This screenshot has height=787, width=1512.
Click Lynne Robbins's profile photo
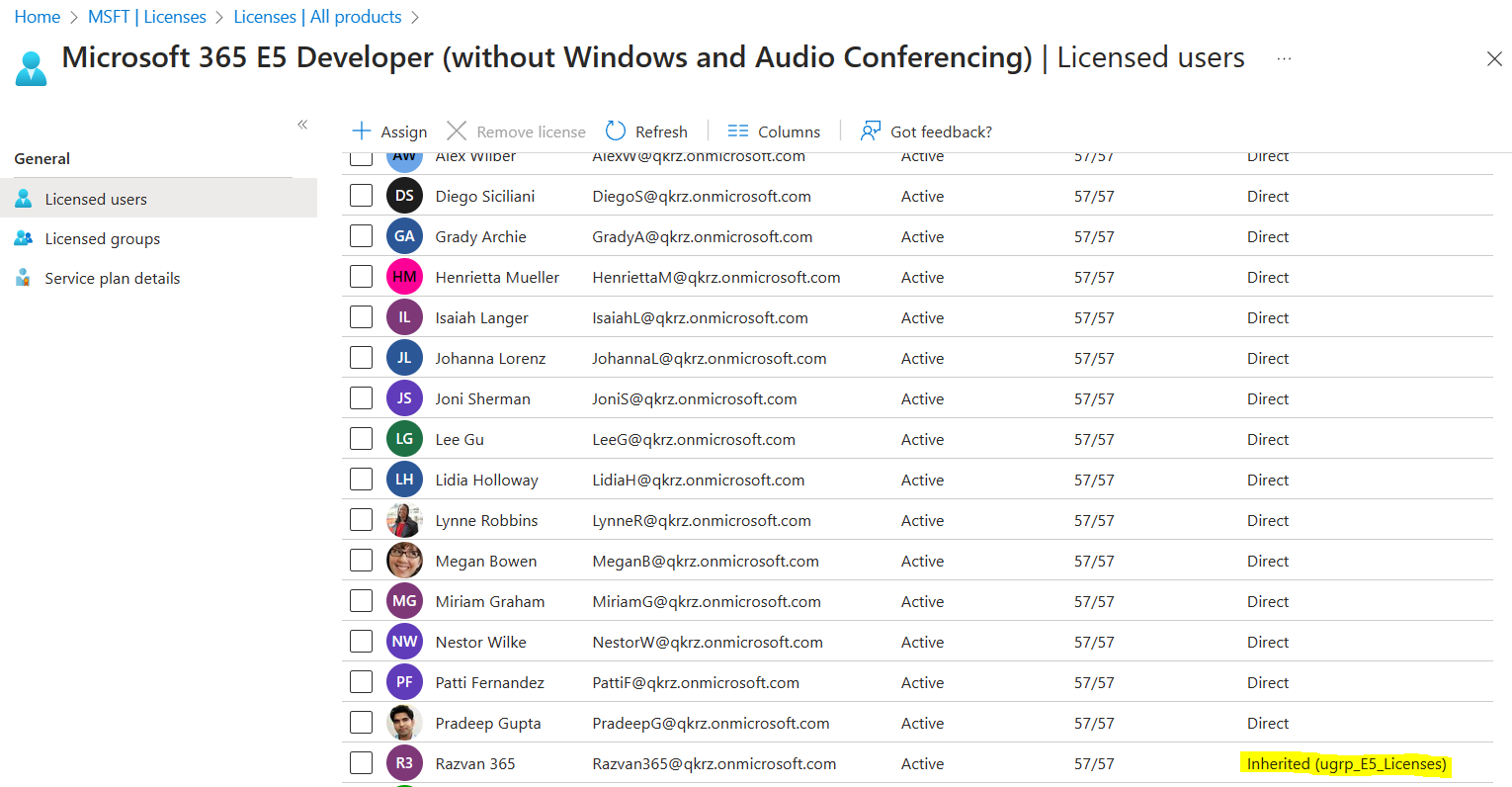click(404, 520)
